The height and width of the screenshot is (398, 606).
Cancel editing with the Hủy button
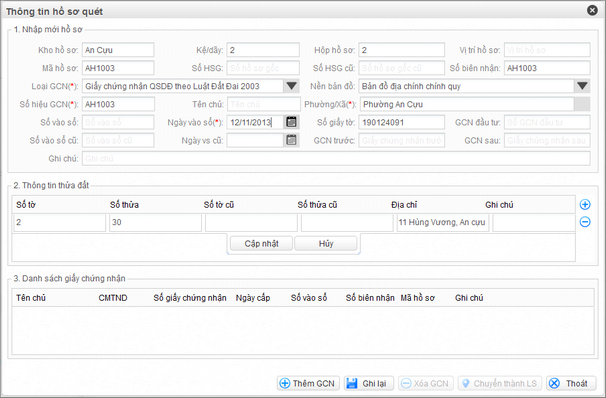(x=326, y=243)
